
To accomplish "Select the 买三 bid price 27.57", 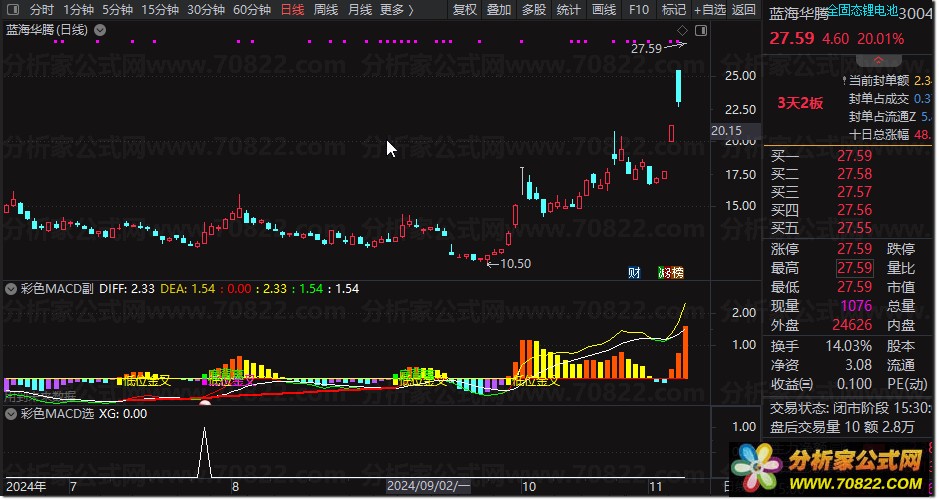I will [x=855, y=192].
